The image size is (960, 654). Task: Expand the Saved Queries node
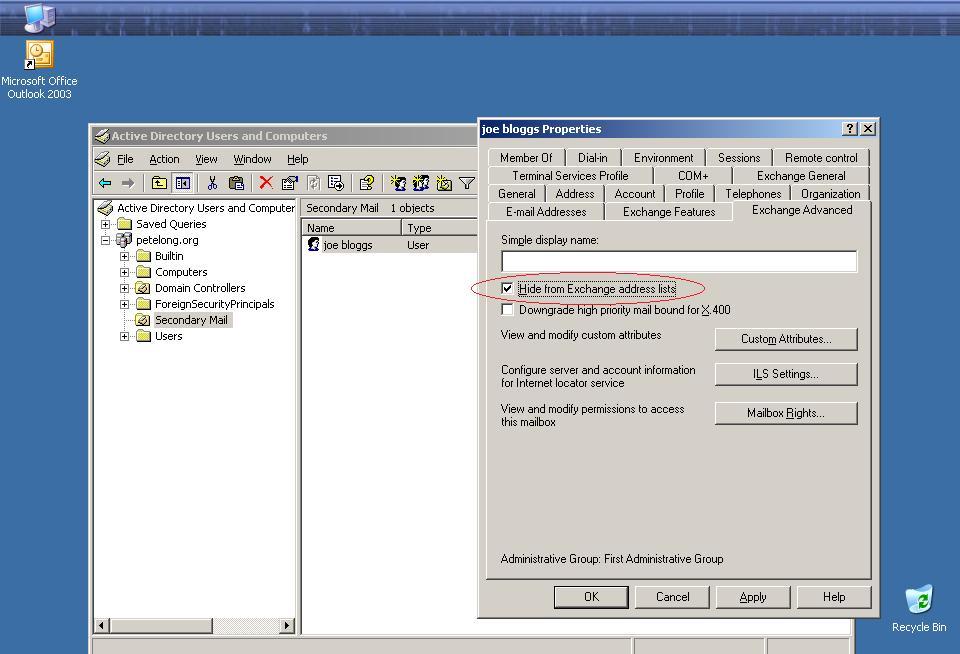pos(105,224)
